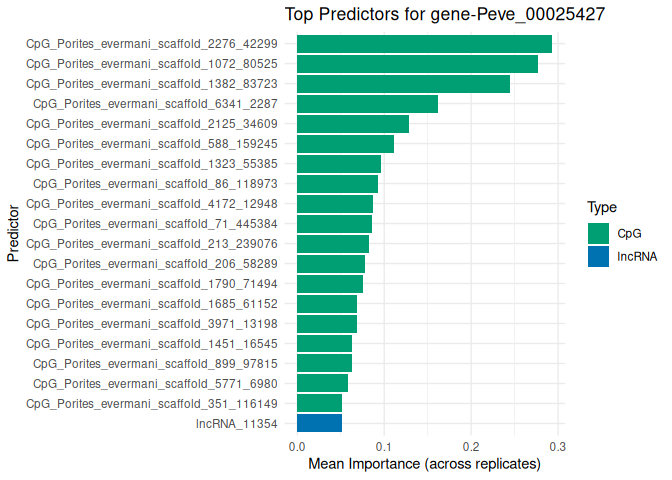Click the 0.2 x-axis tick label
Screen dimensions: 672x480
(470, 445)
